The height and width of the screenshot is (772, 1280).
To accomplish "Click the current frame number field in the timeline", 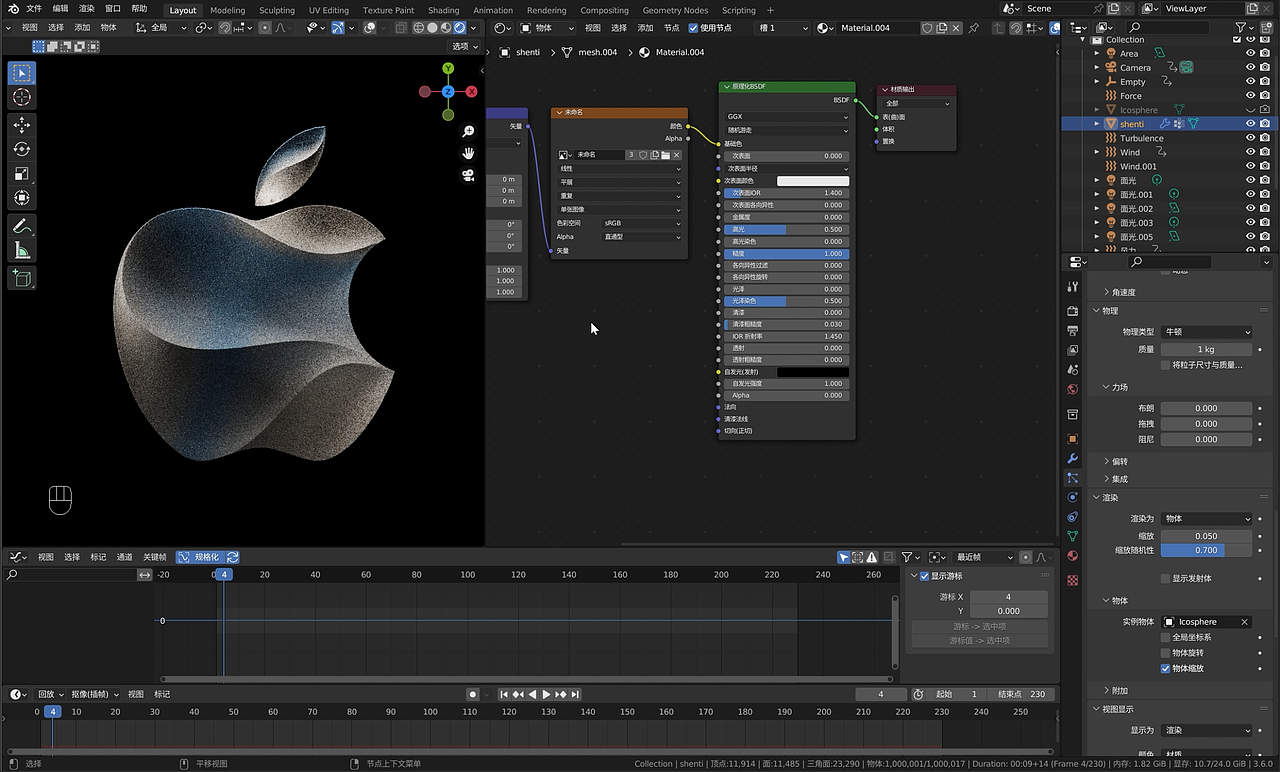I will click(x=881, y=693).
